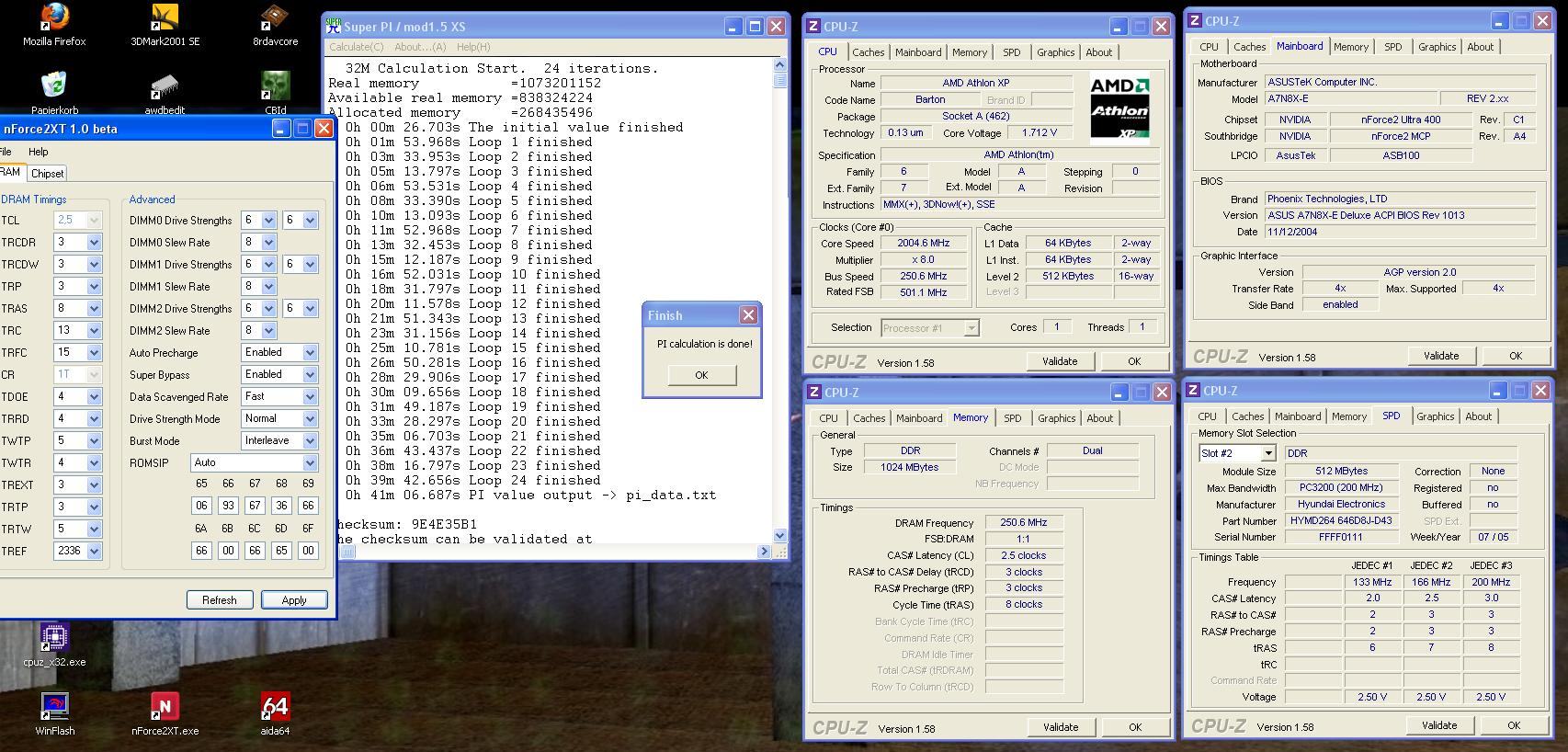This screenshot has width=1568, height=752.
Task: Click CPU-Z icon in Memory window title
Action: coord(813,393)
